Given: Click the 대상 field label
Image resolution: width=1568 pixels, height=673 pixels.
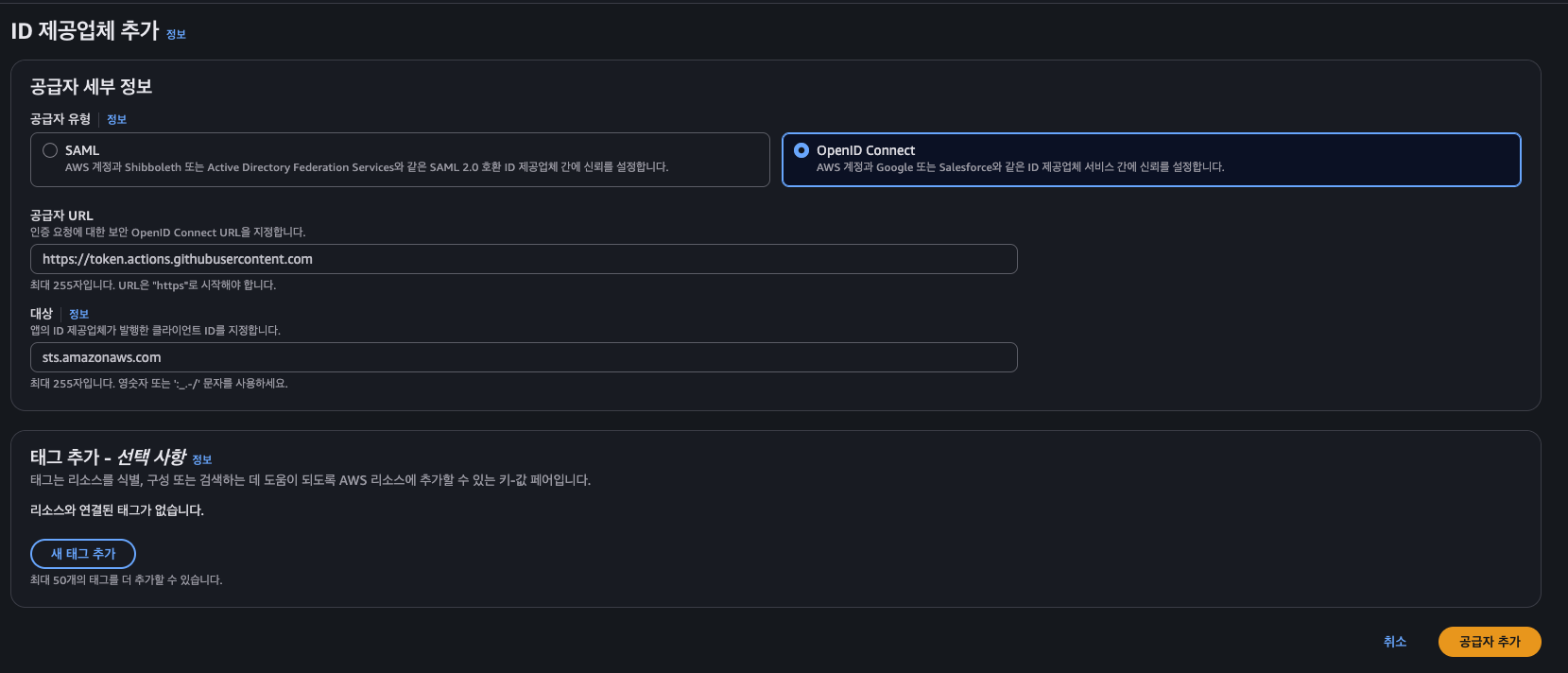Looking at the screenshot, I should pyautogui.click(x=42, y=314).
